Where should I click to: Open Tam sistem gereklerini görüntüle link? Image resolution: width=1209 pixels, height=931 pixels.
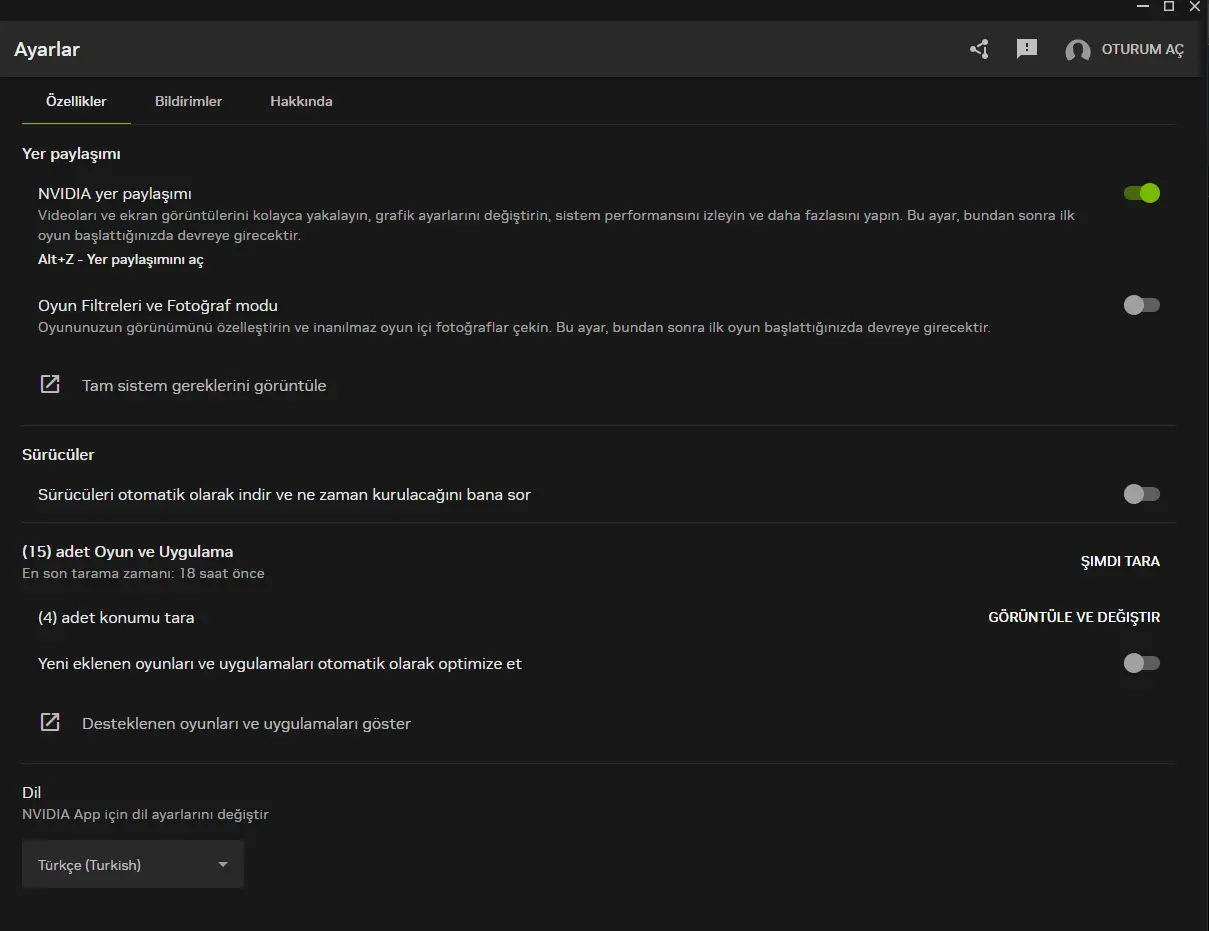pos(204,385)
